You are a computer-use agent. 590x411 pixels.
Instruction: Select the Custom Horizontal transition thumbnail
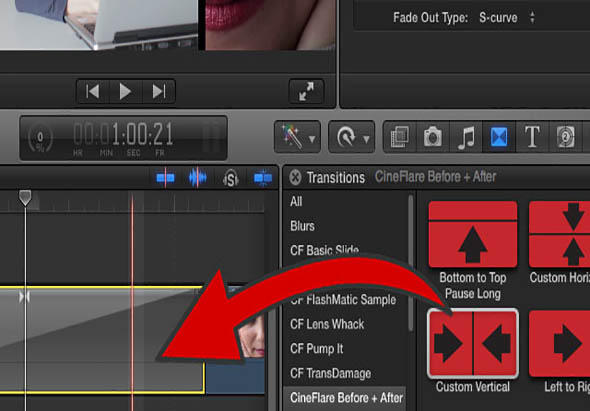point(560,234)
